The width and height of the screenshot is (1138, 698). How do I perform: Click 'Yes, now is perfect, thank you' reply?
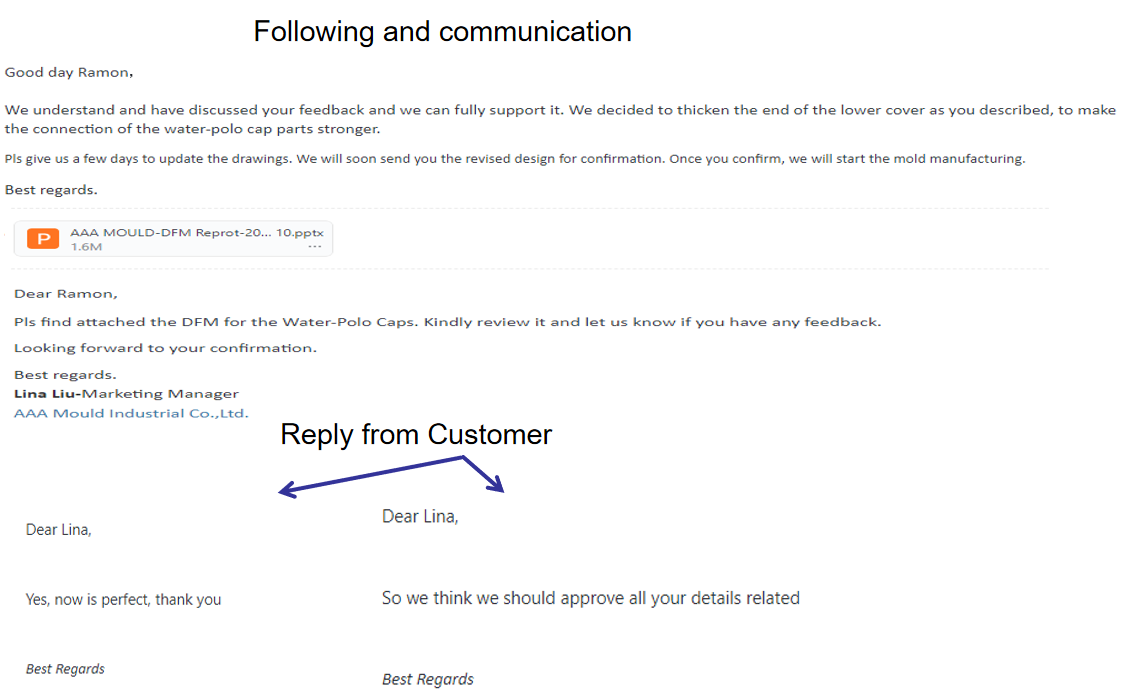(x=123, y=600)
